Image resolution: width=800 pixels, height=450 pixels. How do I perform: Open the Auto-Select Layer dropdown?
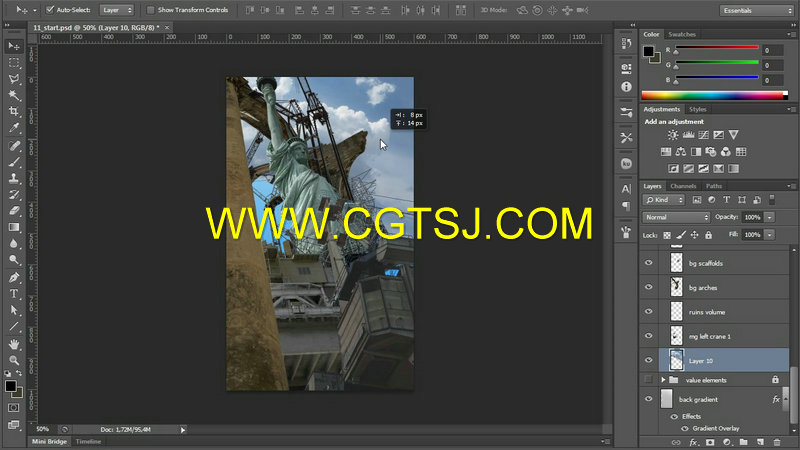[x=116, y=10]
